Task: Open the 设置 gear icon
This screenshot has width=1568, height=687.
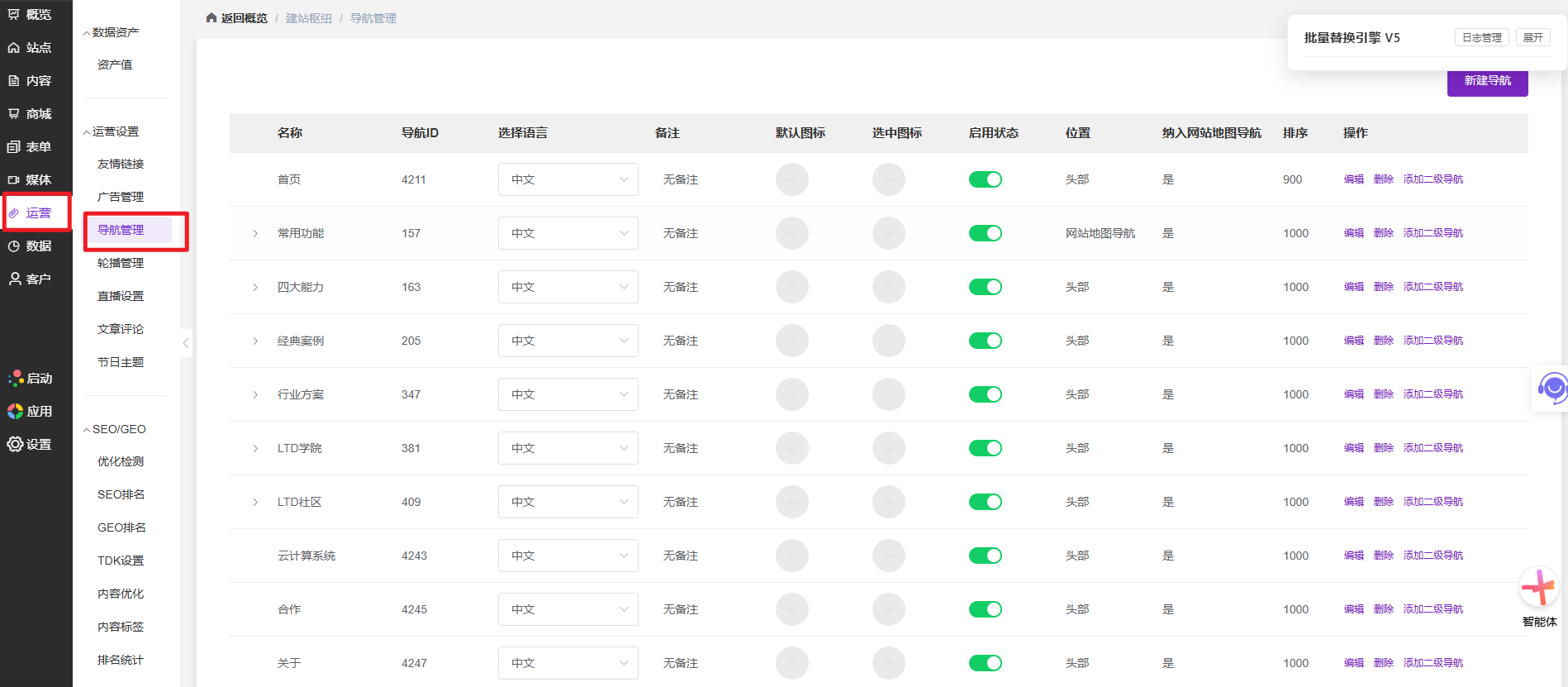Action: tap(15, 445)
